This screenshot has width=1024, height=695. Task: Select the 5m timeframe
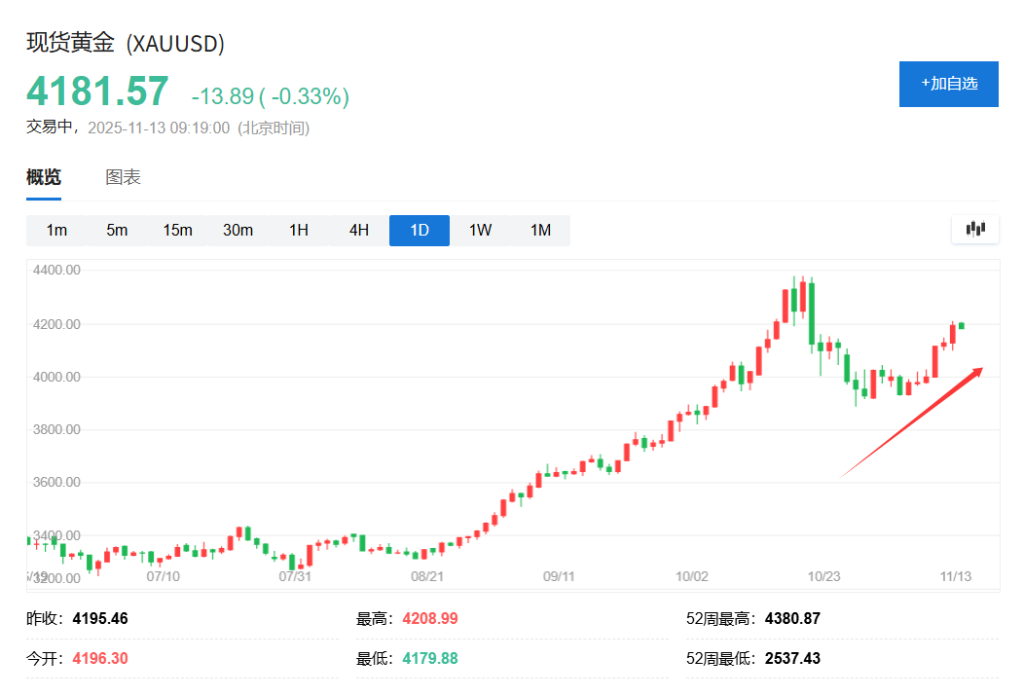[x=117, y=229]
